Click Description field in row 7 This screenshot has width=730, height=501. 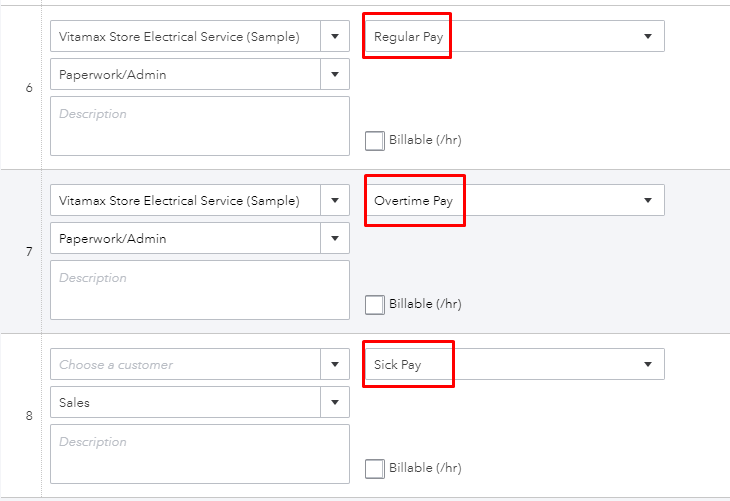coord(200,290)
